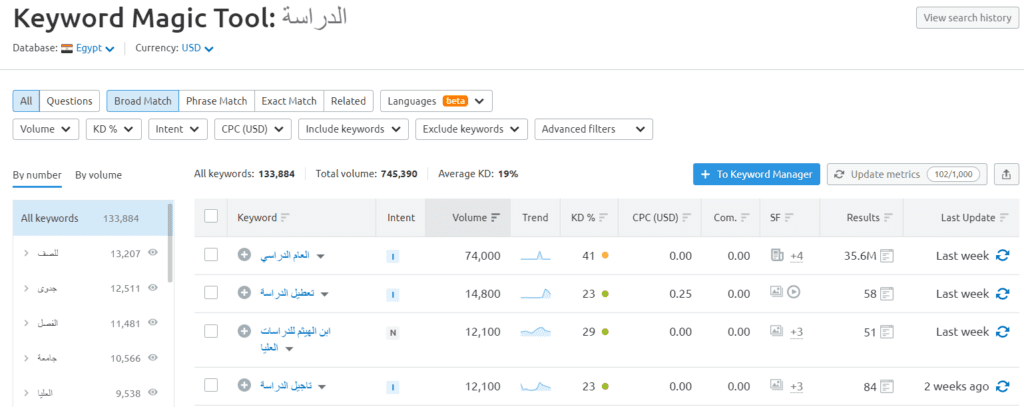Open the USD currency dropdown

click(x=197, y=48)
